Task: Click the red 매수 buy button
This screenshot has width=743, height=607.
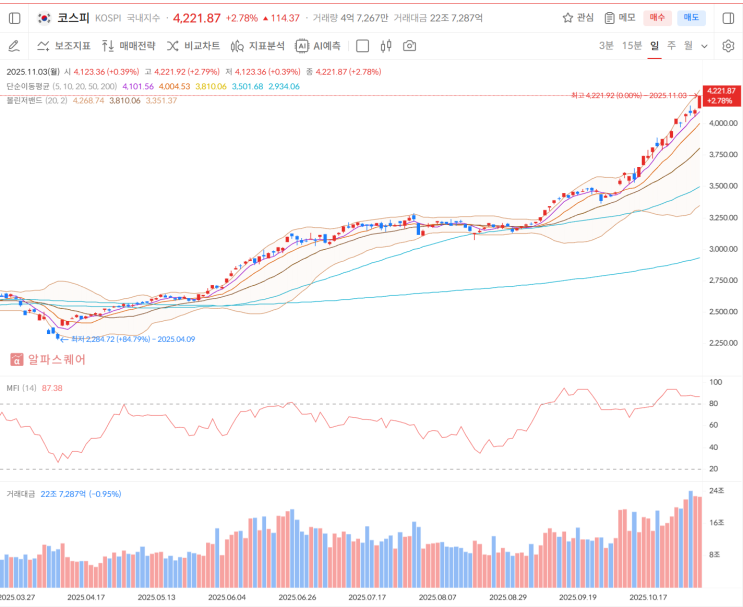Action: point(657,18)
